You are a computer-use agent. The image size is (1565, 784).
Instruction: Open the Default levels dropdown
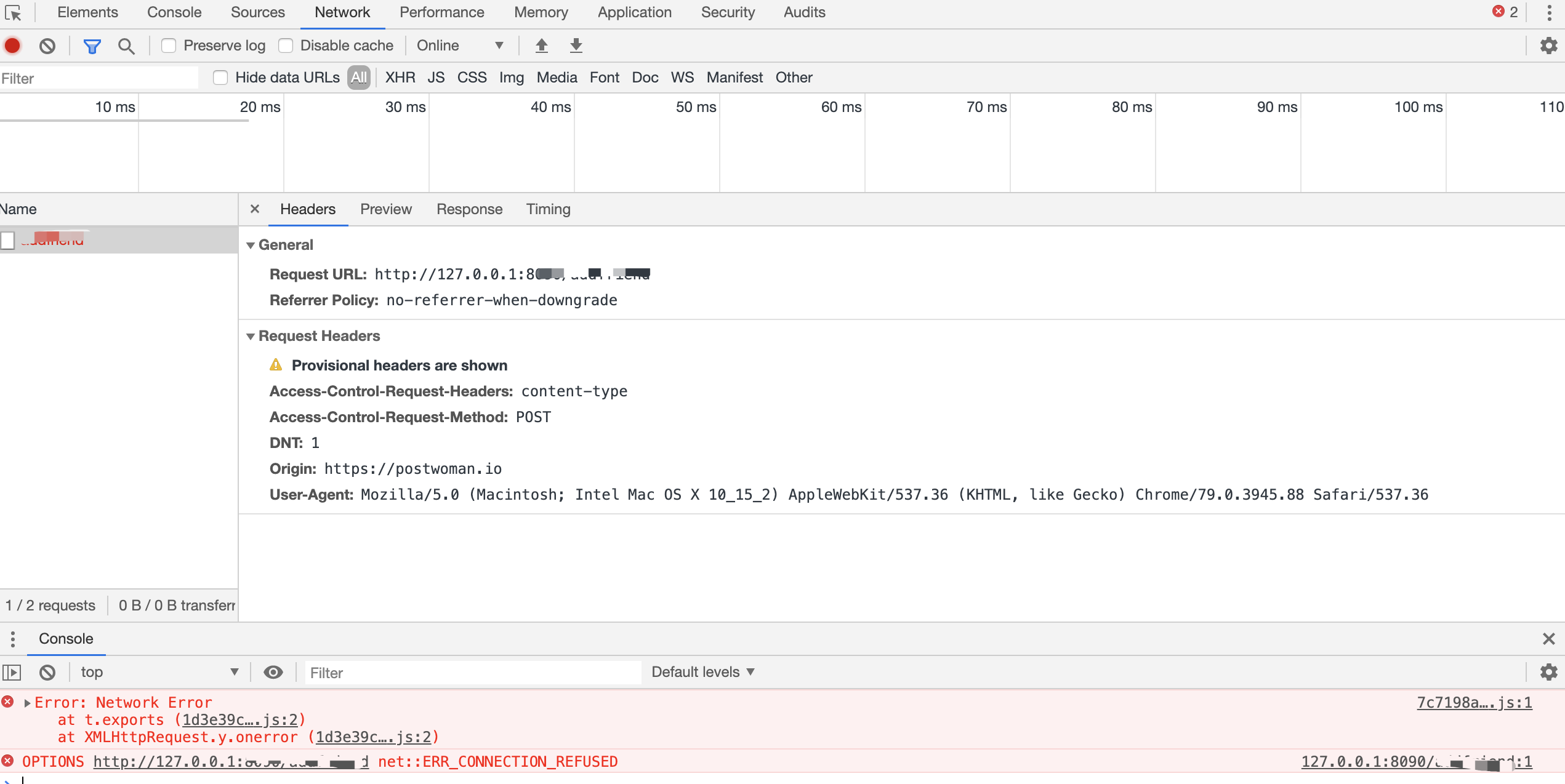point(702,672)
